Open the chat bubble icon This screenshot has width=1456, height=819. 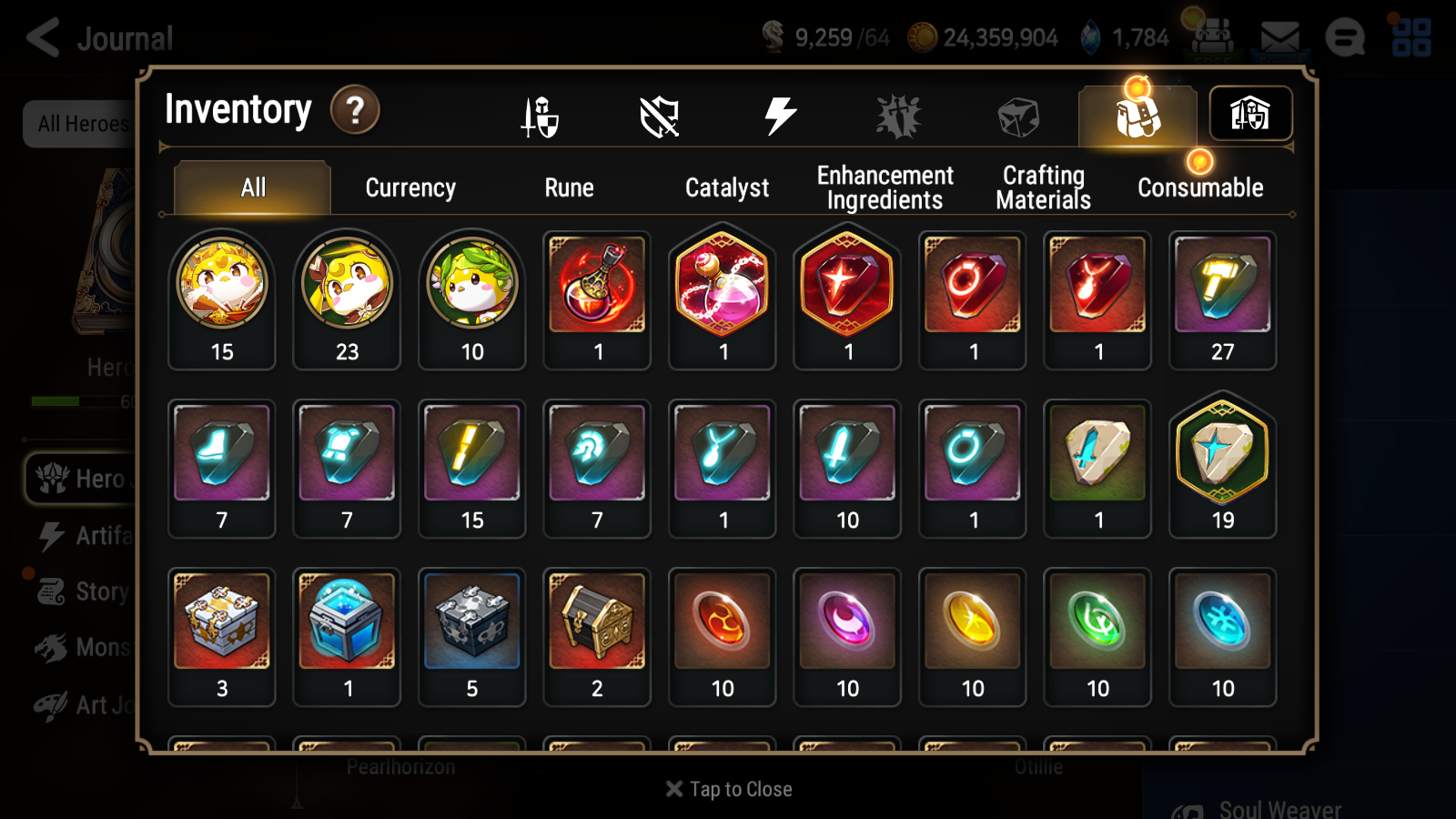pos(1345,38)
